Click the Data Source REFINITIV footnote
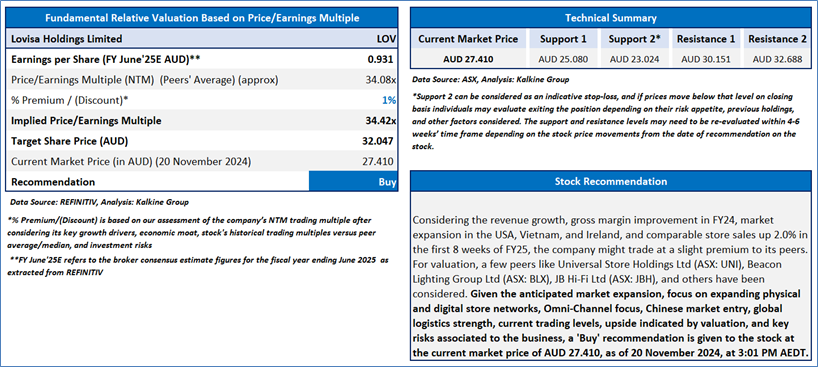This screenshot has height=367, width=818. 98,202
